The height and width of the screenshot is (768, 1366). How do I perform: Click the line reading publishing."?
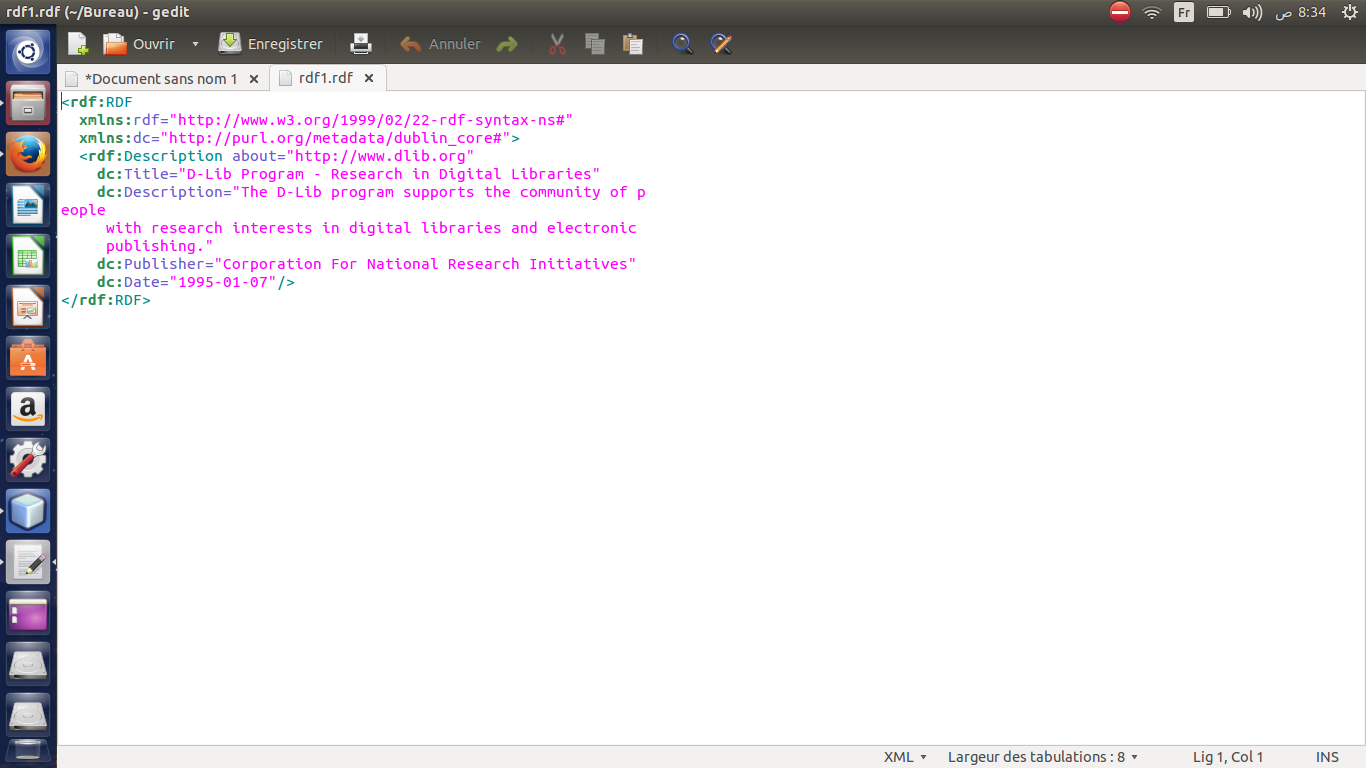click(x=160, y=246)
